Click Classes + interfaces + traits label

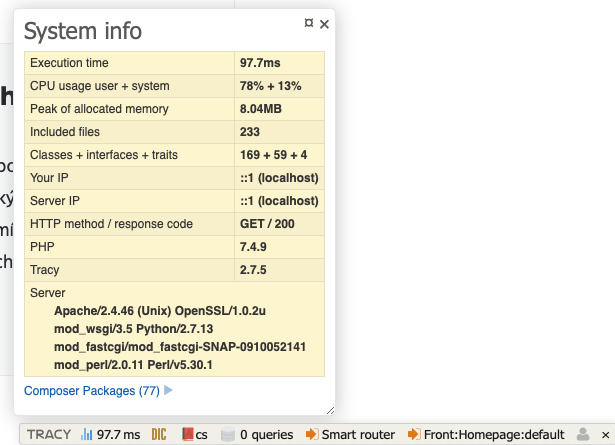pos(104,155)
